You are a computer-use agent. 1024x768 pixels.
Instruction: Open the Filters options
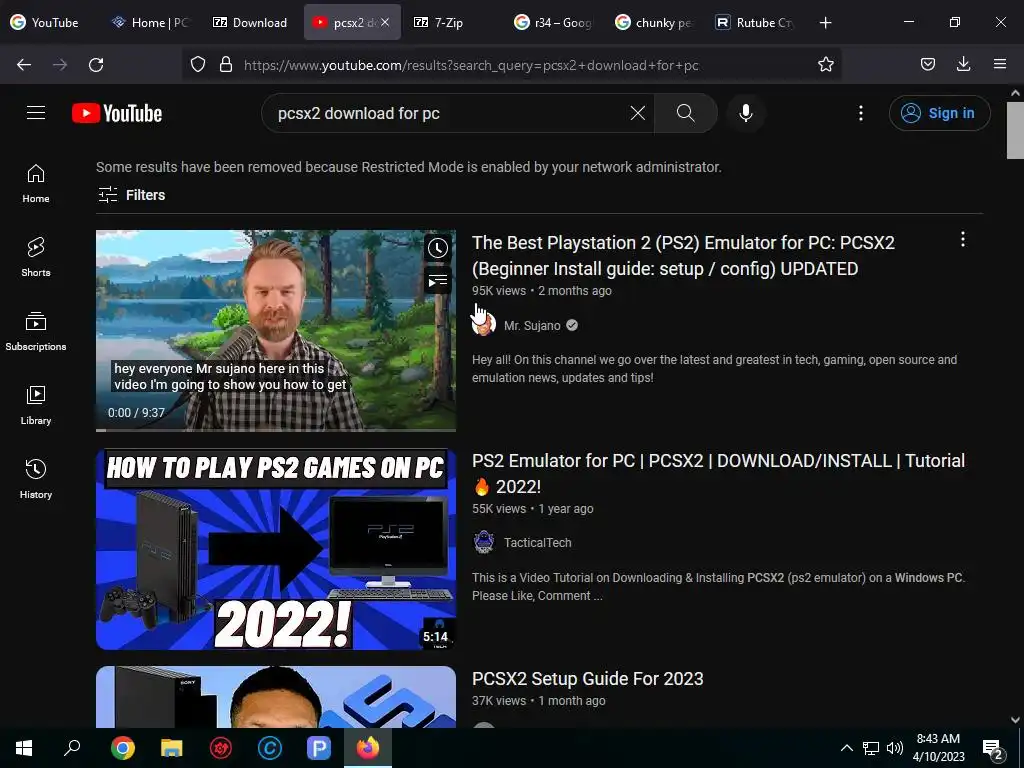click(131, 195)
